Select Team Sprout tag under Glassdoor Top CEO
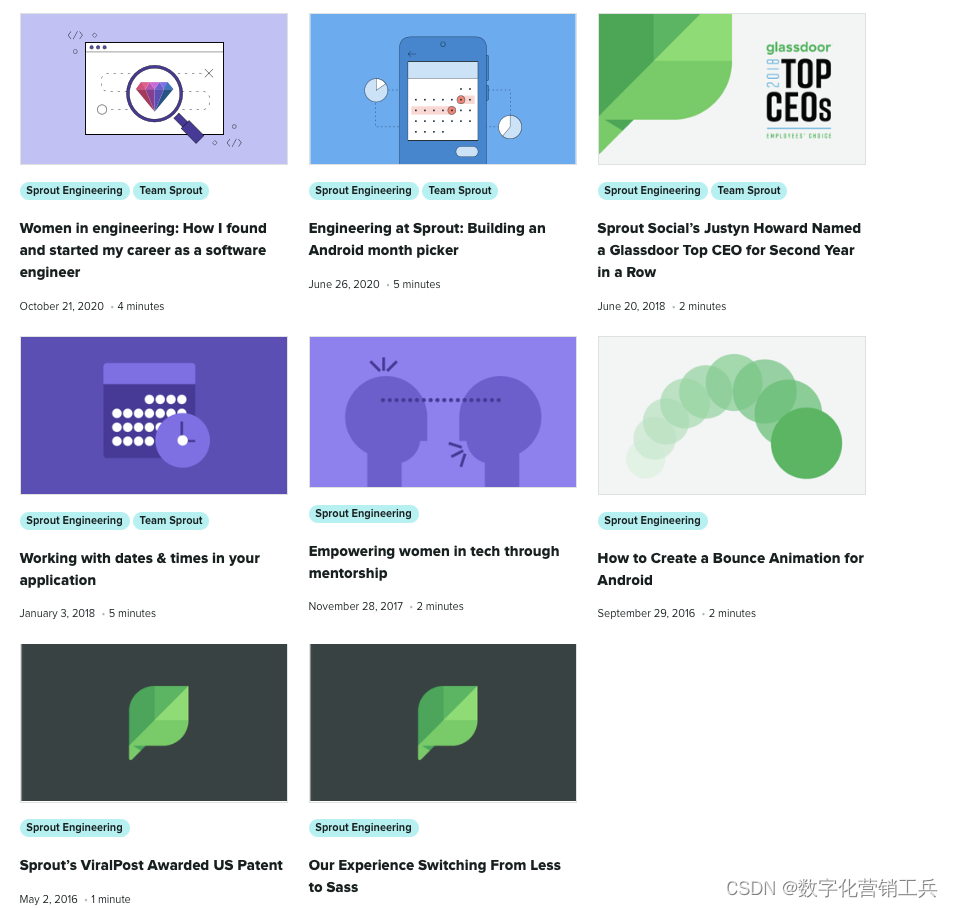This screenshot has width=953, height=908. coord(749,191)
